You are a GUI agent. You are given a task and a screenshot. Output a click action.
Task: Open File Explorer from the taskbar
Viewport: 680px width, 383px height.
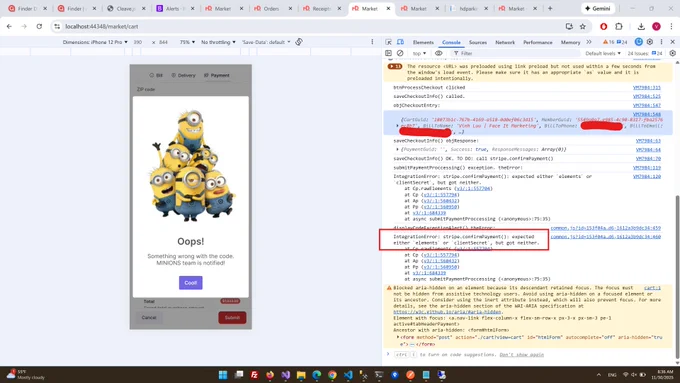pos(301,375)
